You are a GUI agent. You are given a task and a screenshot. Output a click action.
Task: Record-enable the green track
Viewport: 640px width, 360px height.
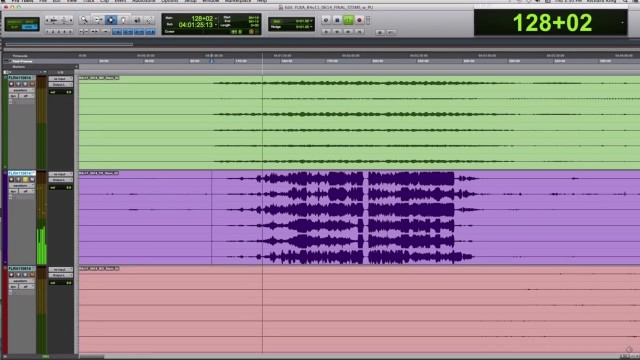(11, 84)
